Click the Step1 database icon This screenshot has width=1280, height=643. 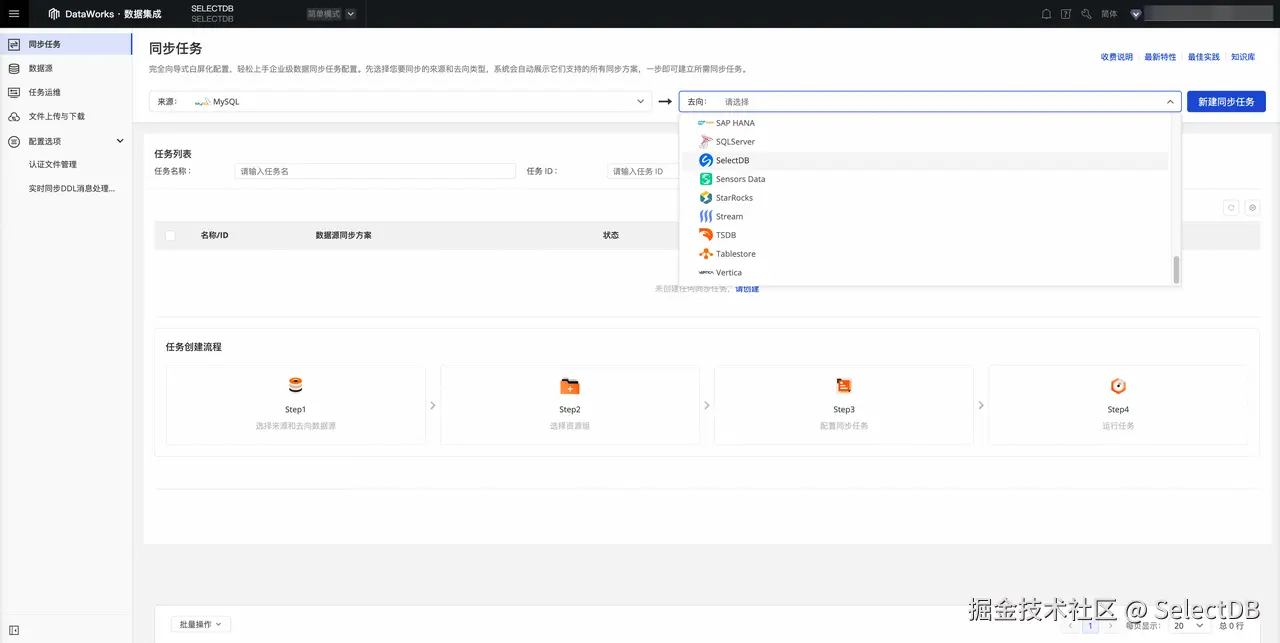pyautogui.click(x=295, y=386)
